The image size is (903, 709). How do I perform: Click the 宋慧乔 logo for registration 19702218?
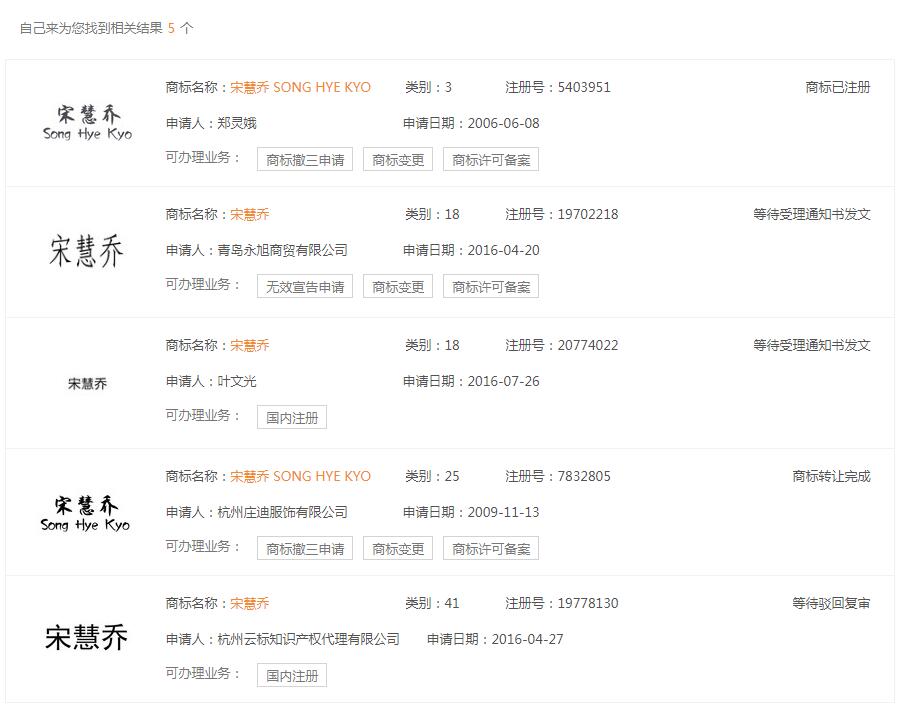(86, 251)
